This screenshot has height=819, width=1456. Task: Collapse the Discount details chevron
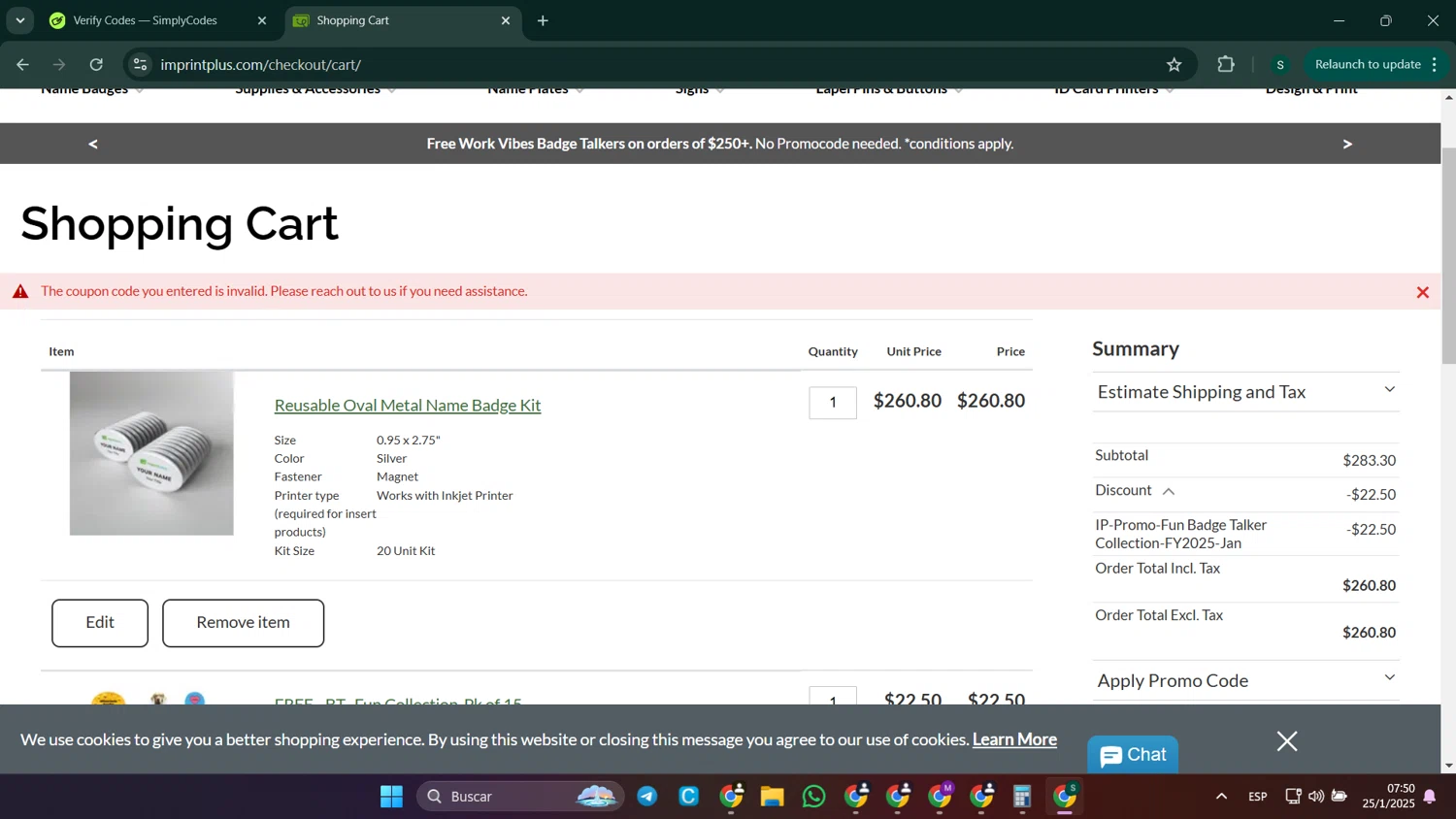click(1169, 492)
